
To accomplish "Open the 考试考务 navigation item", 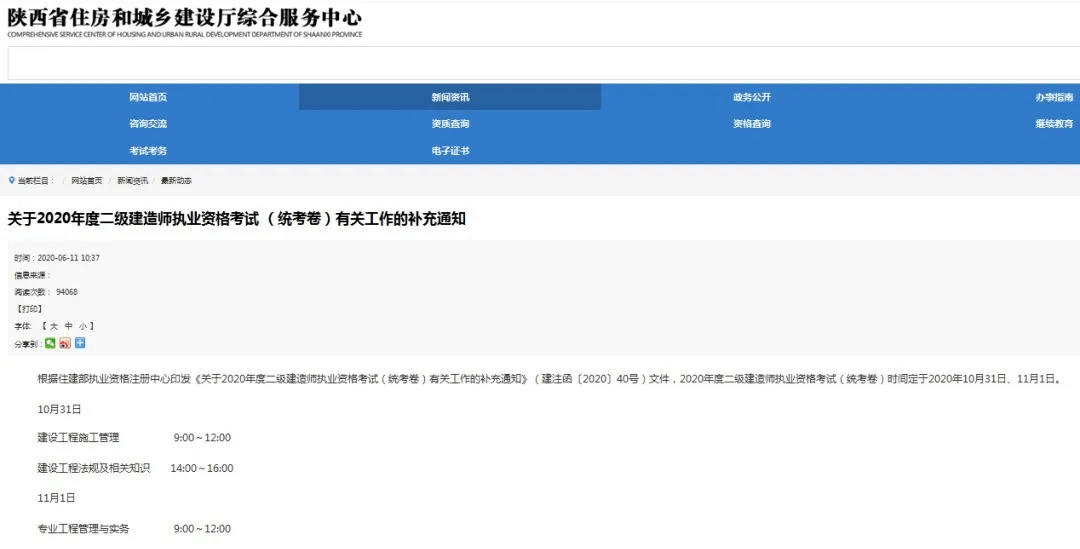I will coord(148,151).
